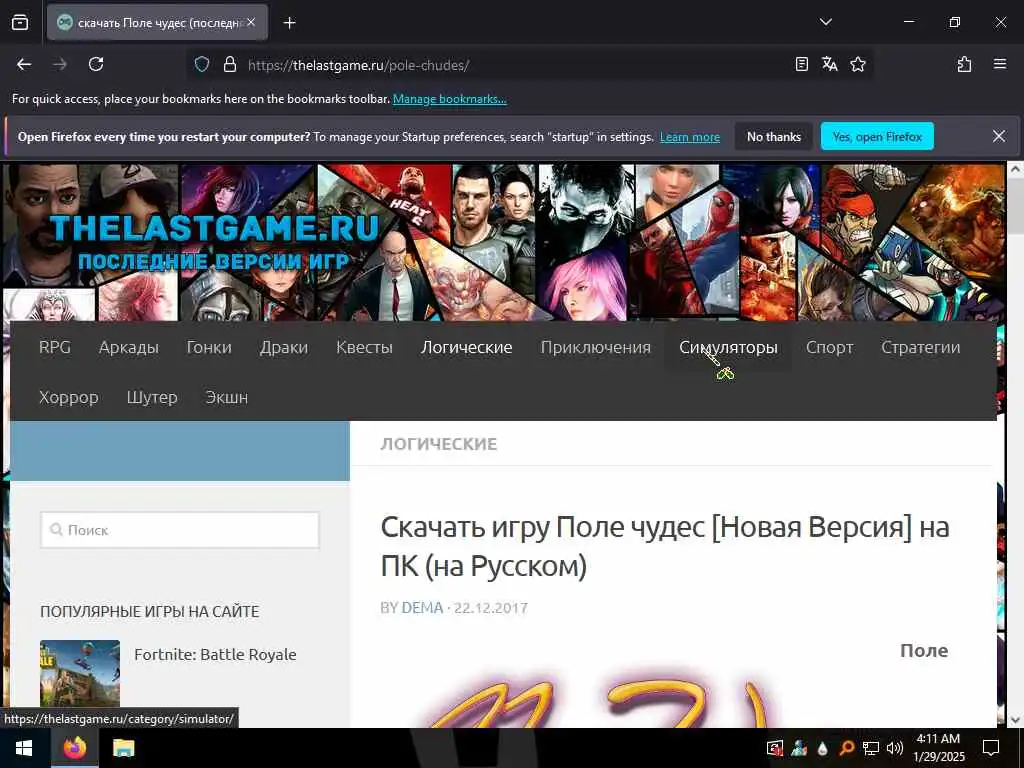This screenshot has height=768, width=1024.
Task: Open the notification center icon
Action: tap(991, 748)
